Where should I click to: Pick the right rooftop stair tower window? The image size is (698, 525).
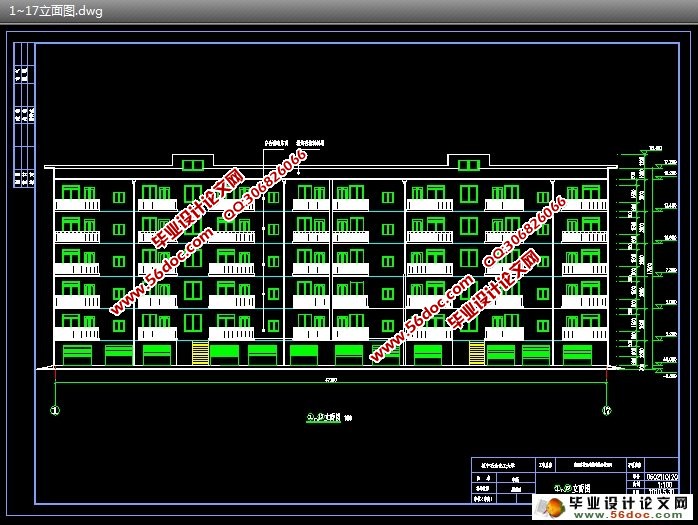coord(467,165)
